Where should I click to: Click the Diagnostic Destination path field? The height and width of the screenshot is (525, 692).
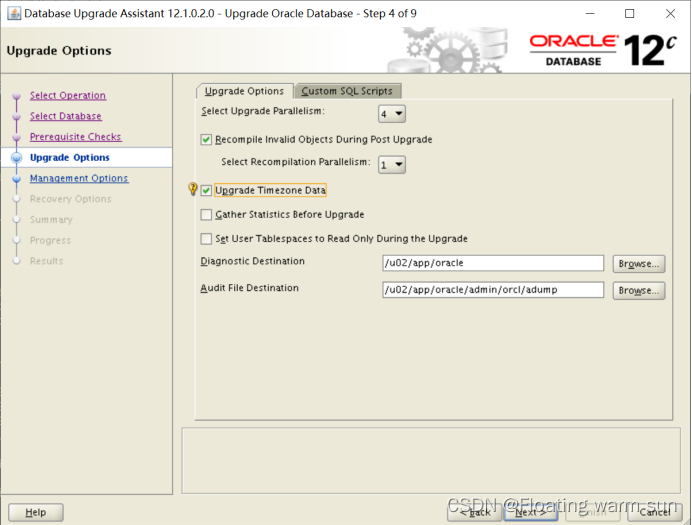pos(493,263)
